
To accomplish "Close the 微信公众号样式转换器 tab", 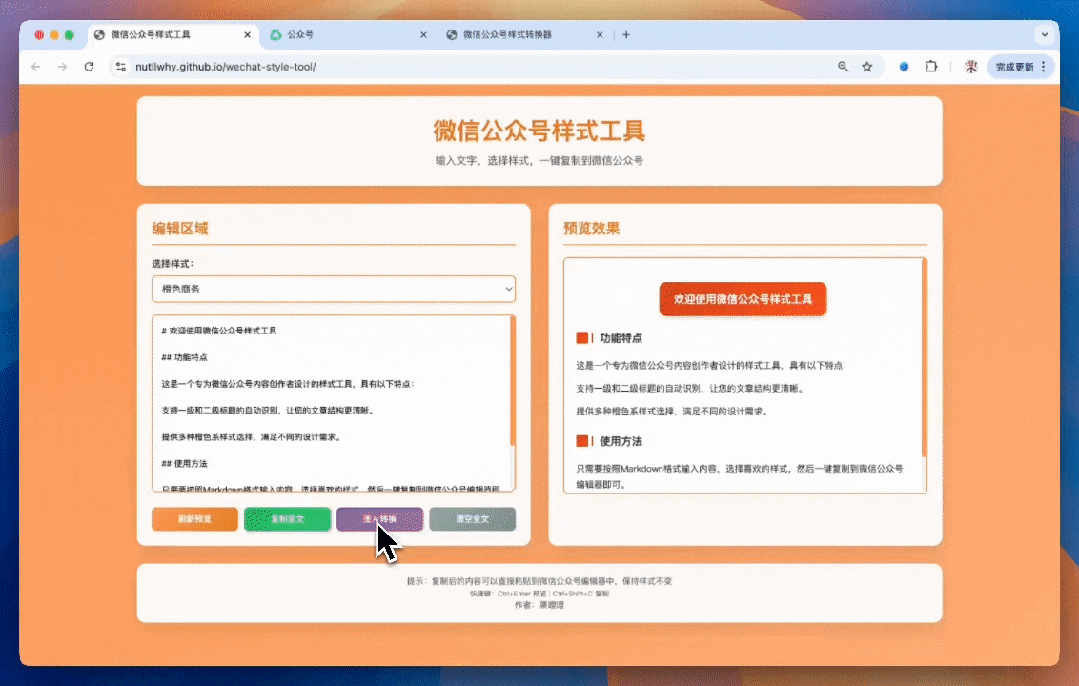I will click(x=599, y=34).
